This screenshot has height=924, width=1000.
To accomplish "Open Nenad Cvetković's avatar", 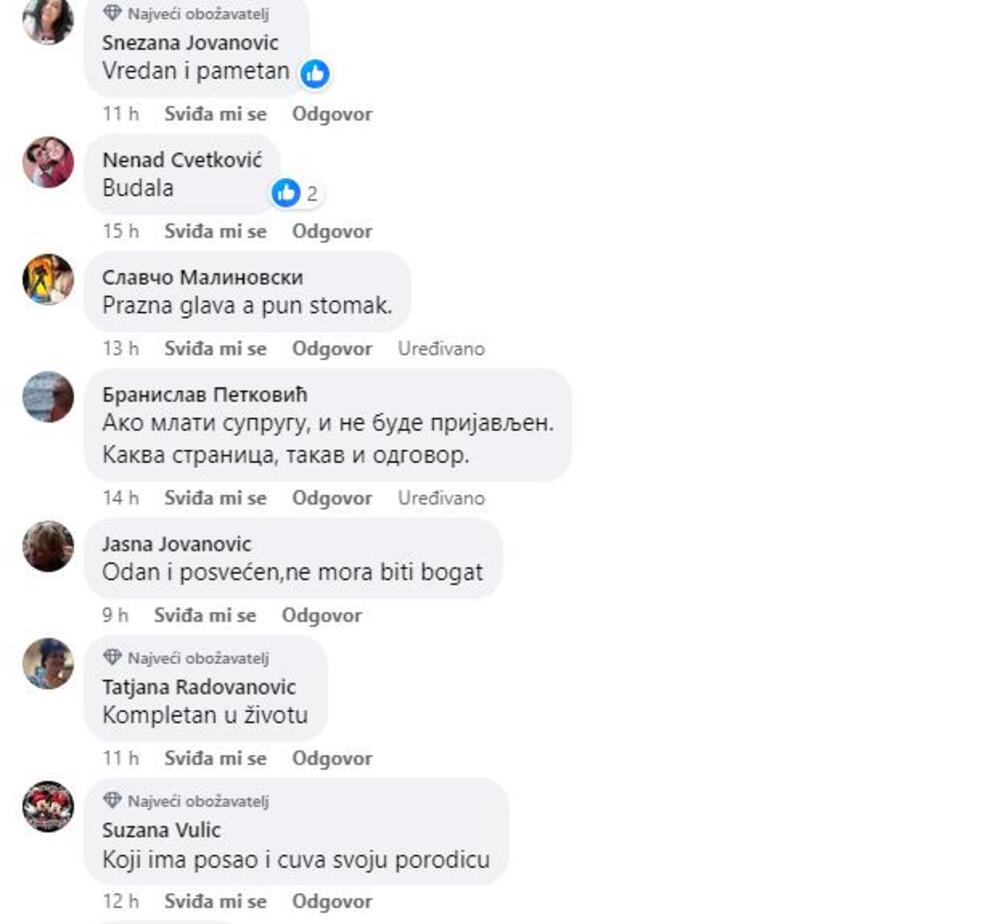I will click(48, 162).
